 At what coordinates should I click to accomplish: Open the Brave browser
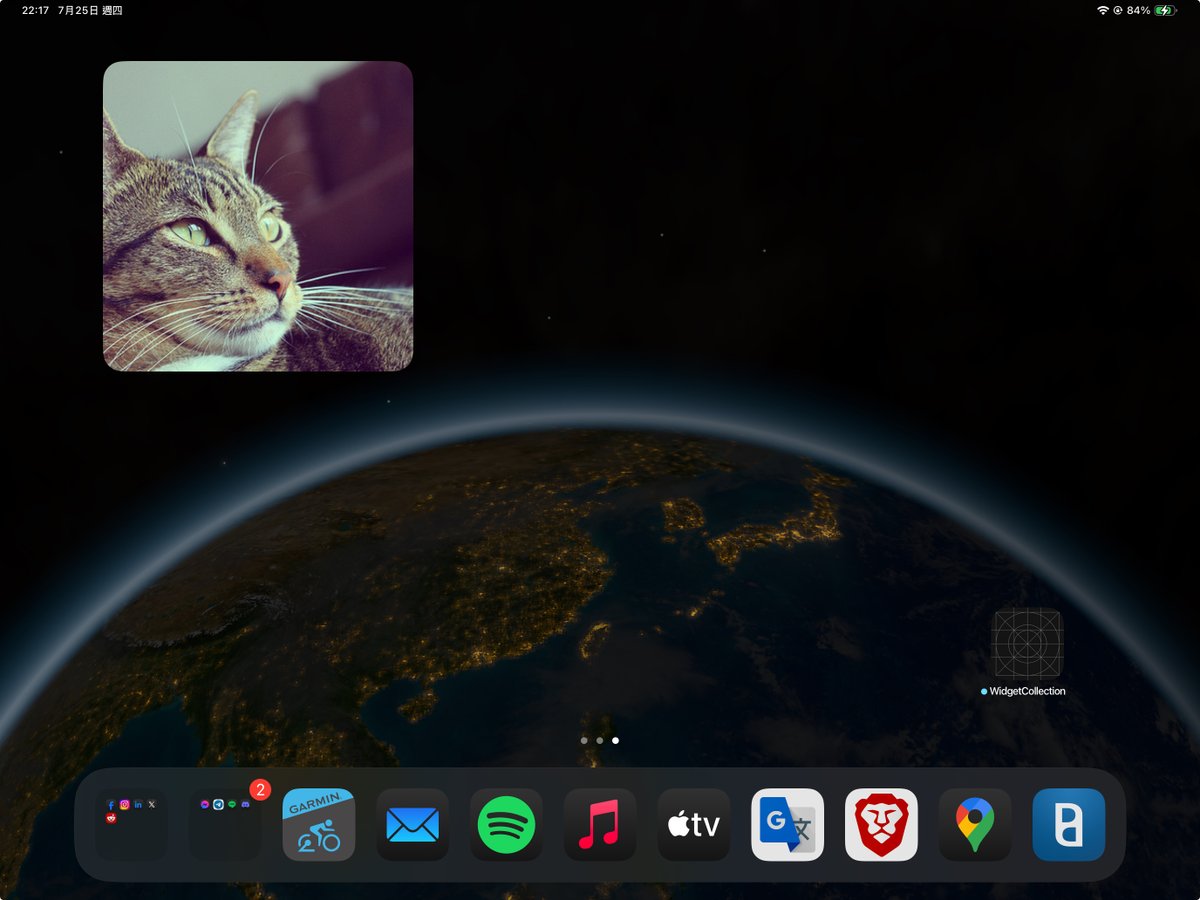pos(881,825)
